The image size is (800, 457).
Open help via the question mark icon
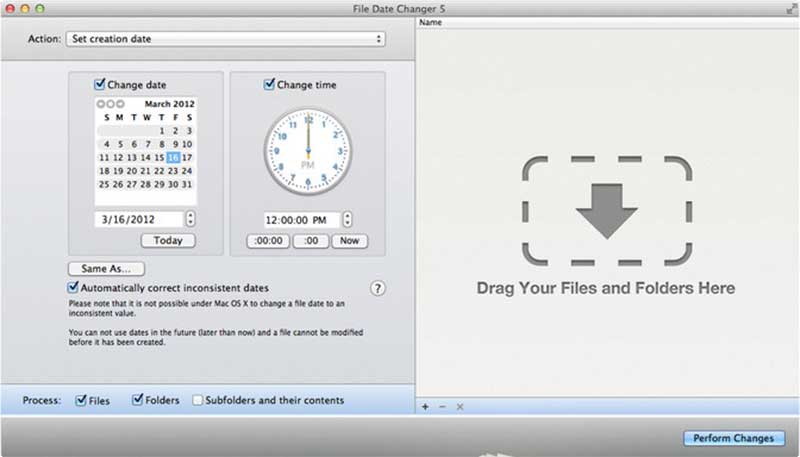[x=378, y=288]
